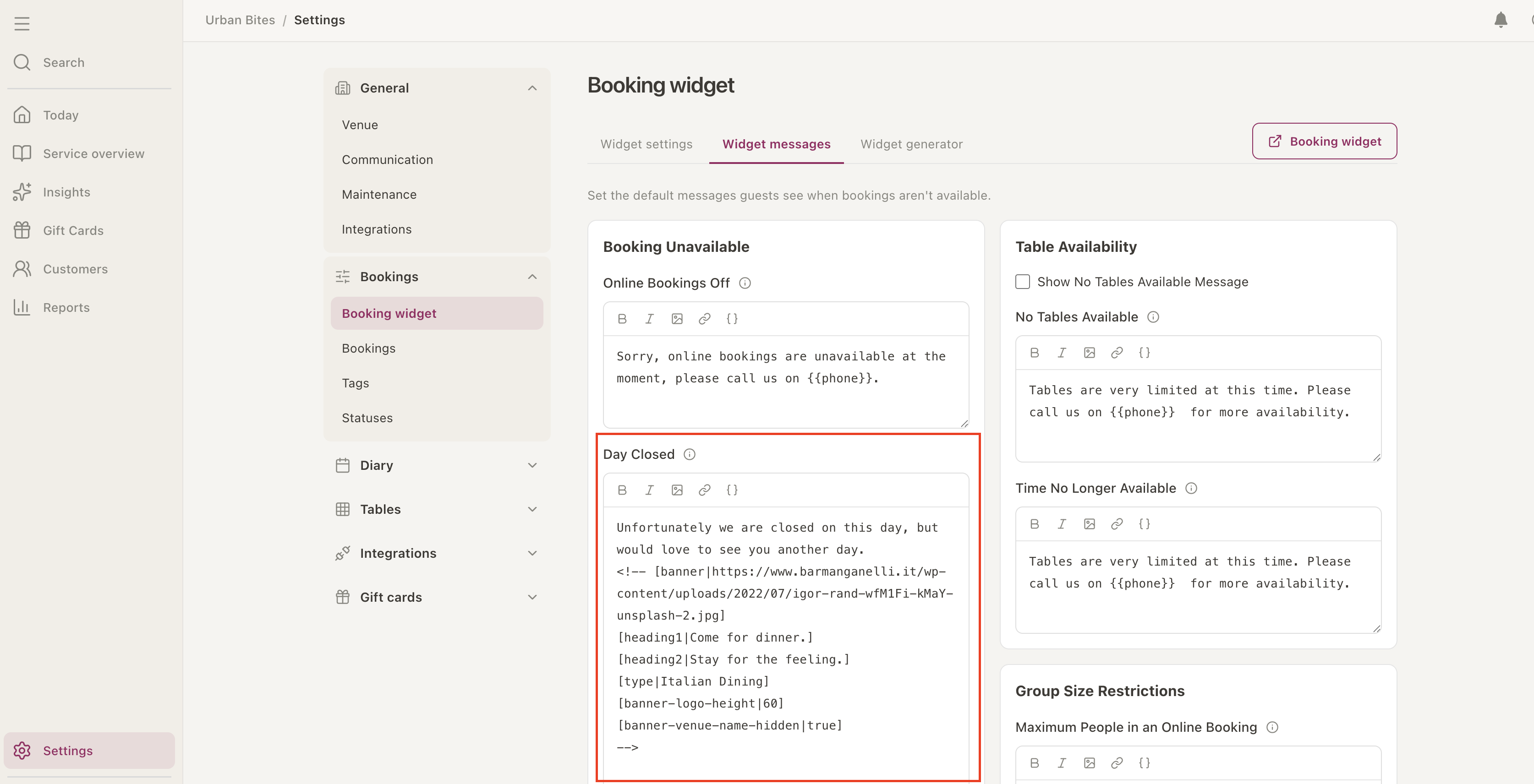
Task: Click info icon next to Maximum People in Online Booking
Action: tap(1272, 728)
